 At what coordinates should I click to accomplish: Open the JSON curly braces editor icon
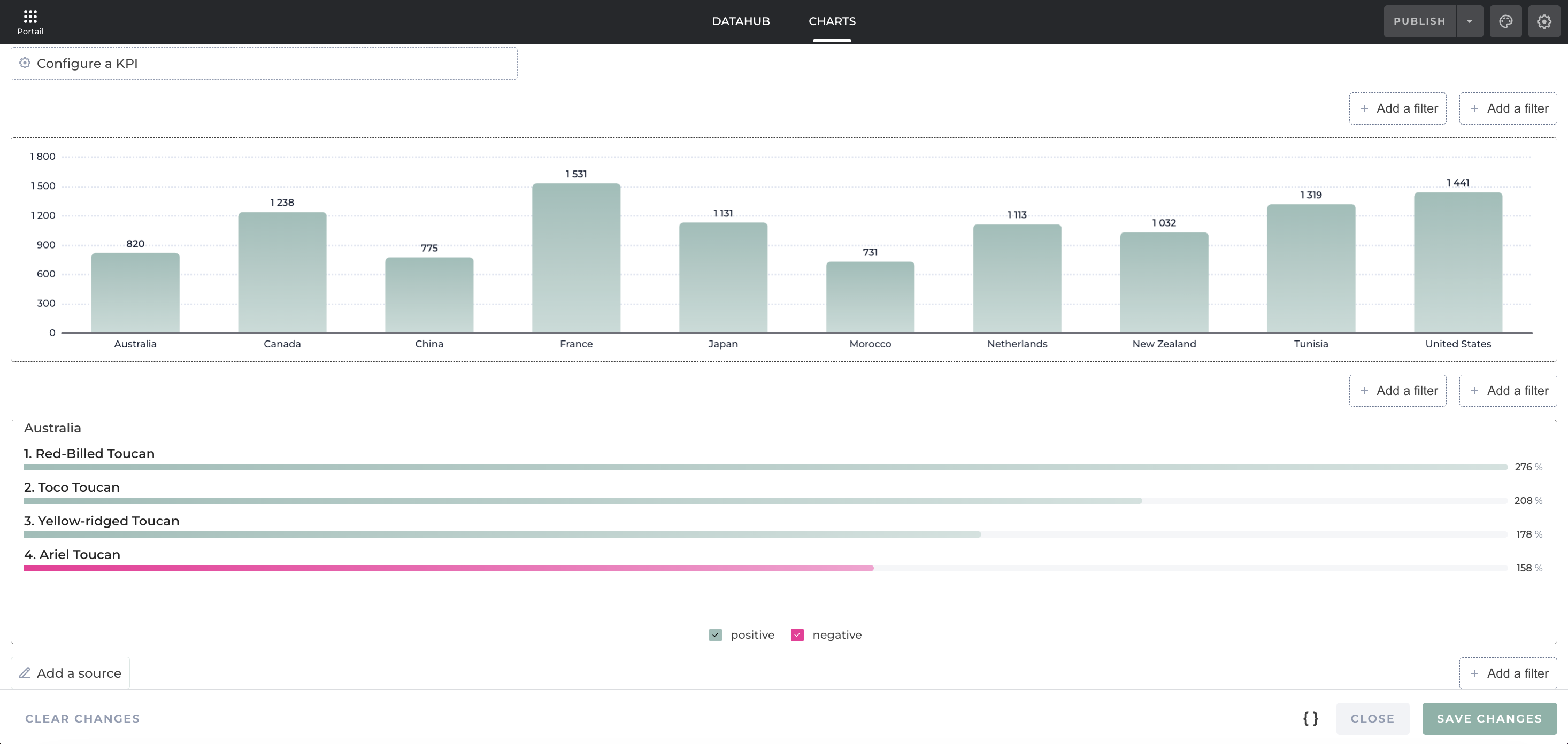point(1311,718)
